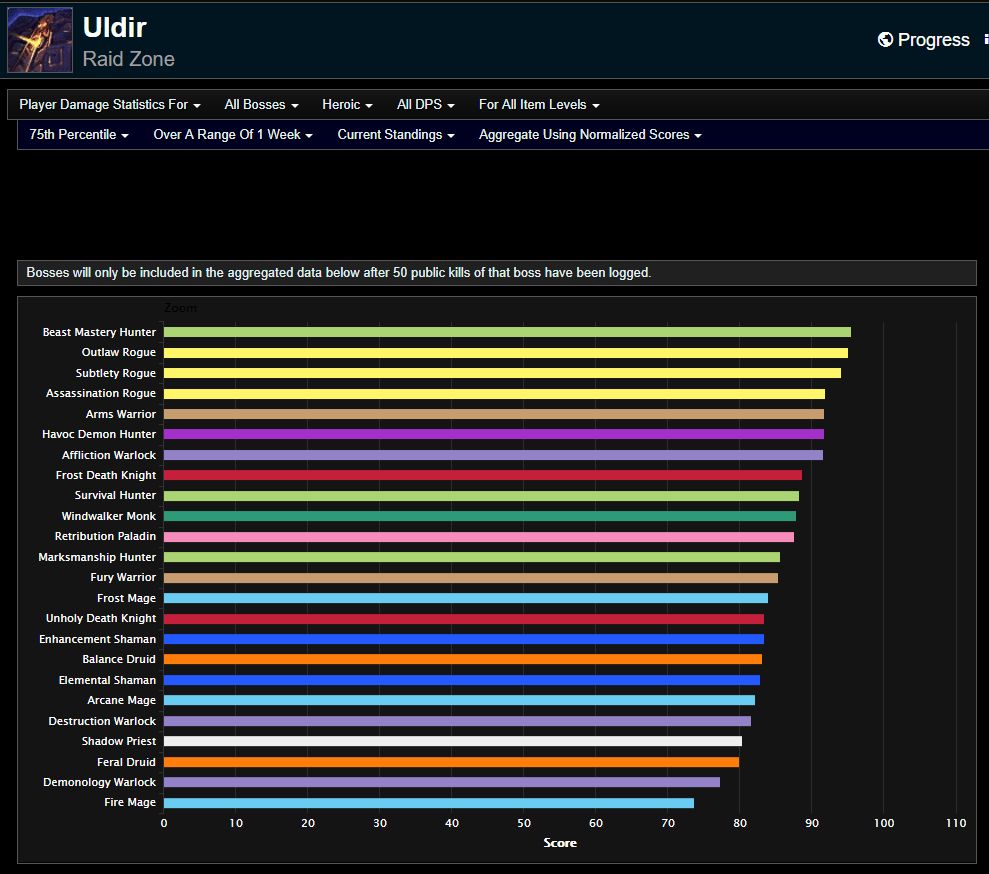Click the Progress link at top right
Image resolution: width=989 pixels, height=874 pixels.
(934, 39)
